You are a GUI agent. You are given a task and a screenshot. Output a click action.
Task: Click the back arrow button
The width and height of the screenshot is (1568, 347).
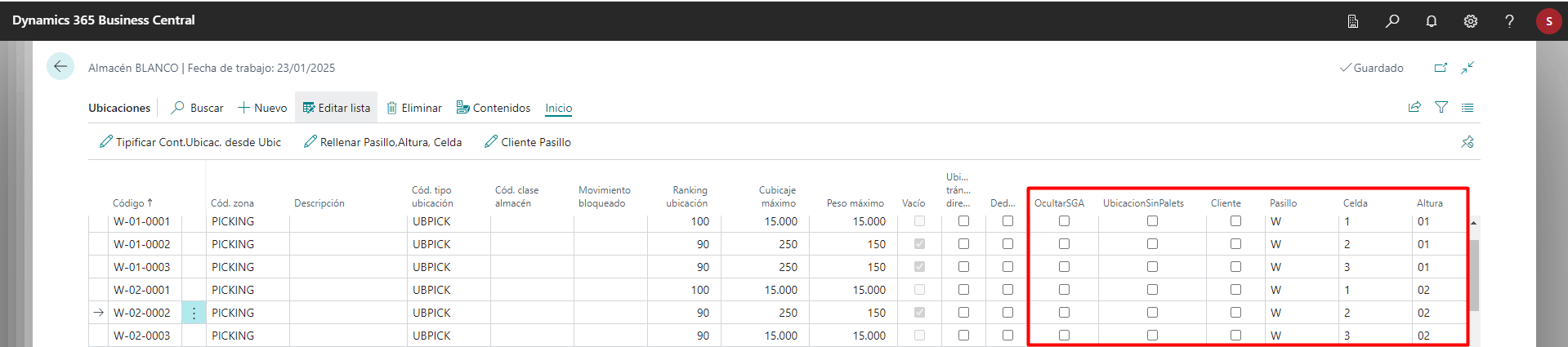pyautogui.click(x=60, y=67)
